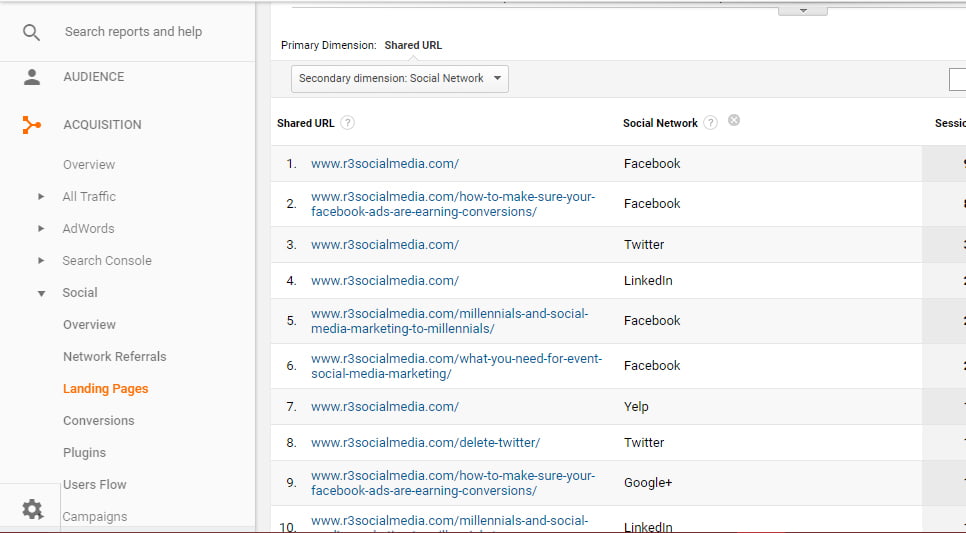Open row 5 millennials-and-social-media URL link
The width and height of the screenshot is (966, 533).
tap(450, 321)
